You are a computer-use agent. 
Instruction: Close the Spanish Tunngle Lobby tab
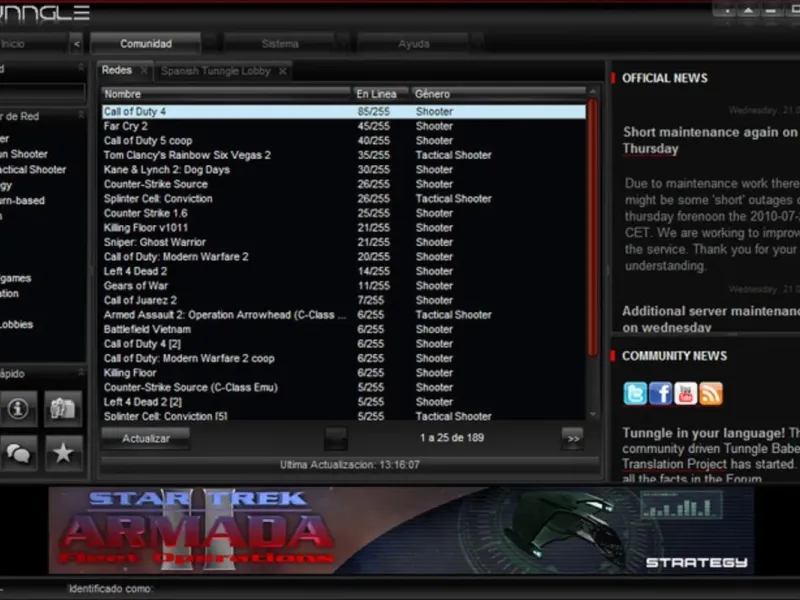click(x=283, y=71)
